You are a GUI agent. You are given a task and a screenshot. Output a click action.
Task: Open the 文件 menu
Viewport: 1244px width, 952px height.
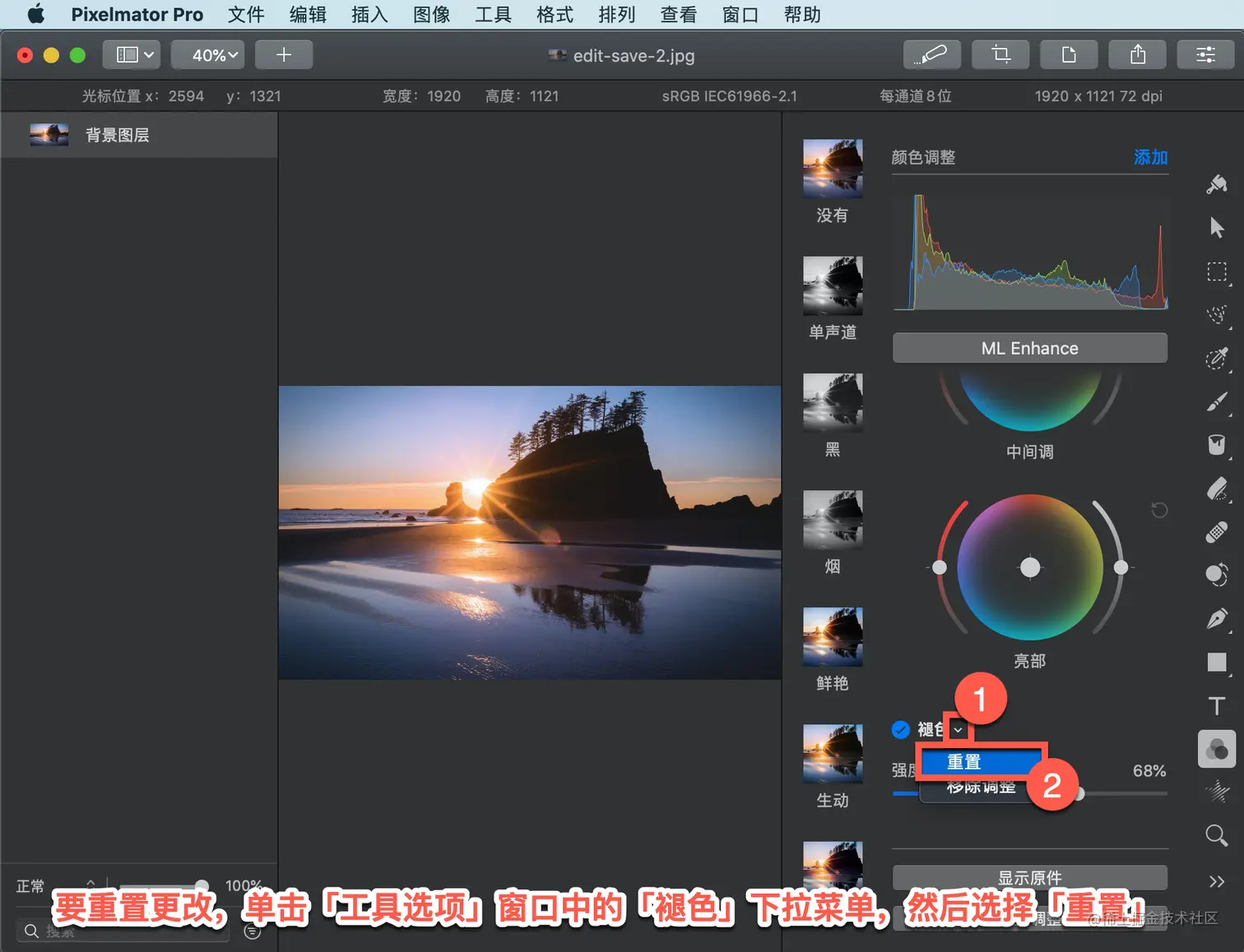(x=246, y=15)
